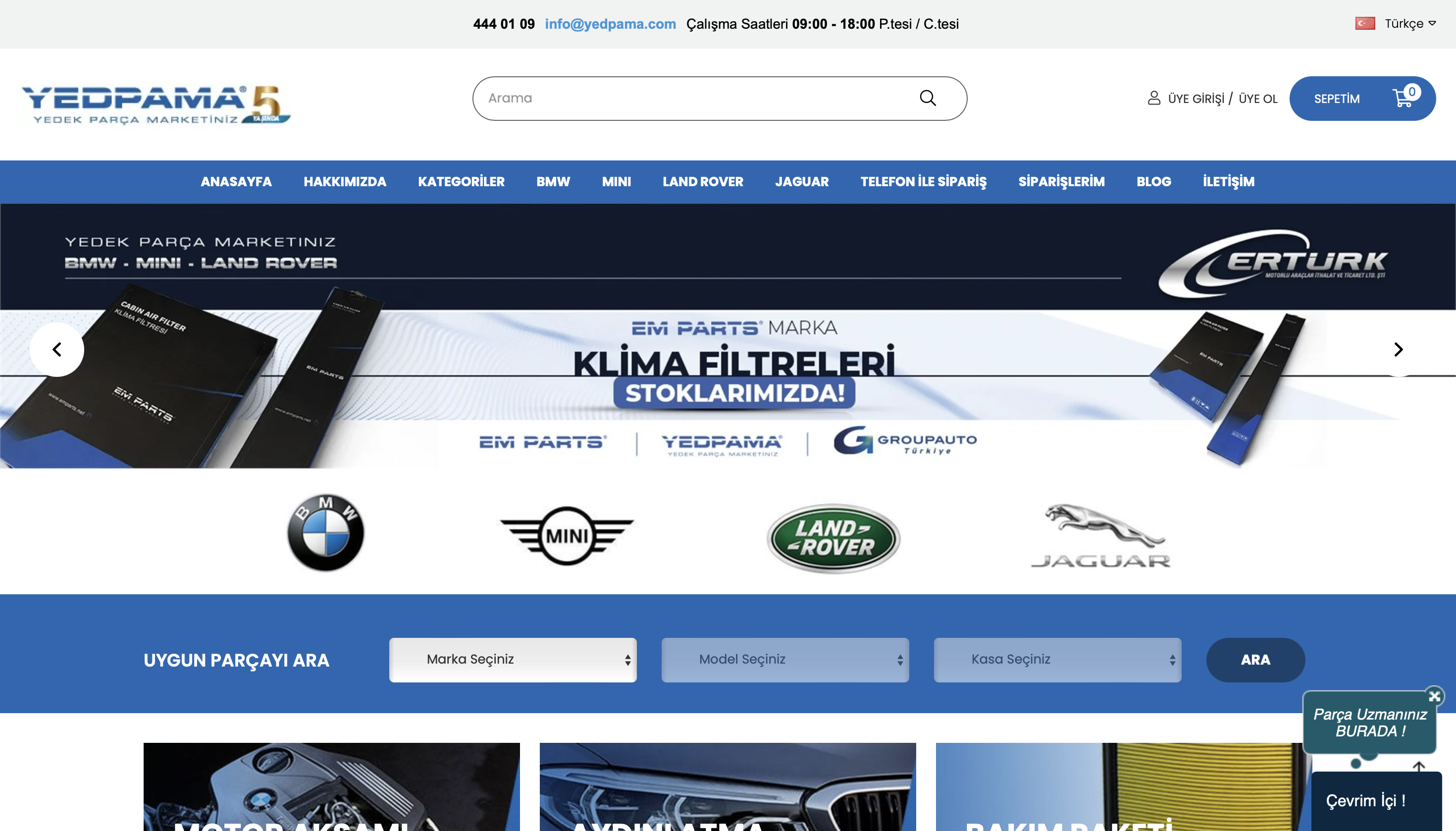Go to next slide arrow
The width and height of the screenshot is (1456, 831).
(1399, 349)
